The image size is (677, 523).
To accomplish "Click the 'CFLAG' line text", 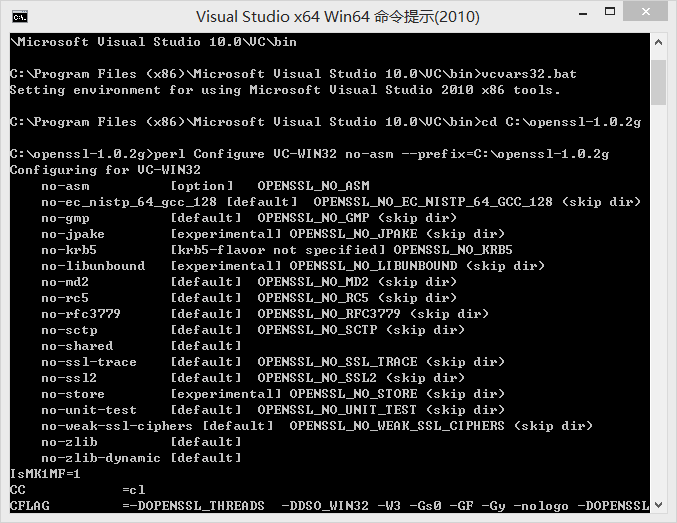I will click(30, 506).
